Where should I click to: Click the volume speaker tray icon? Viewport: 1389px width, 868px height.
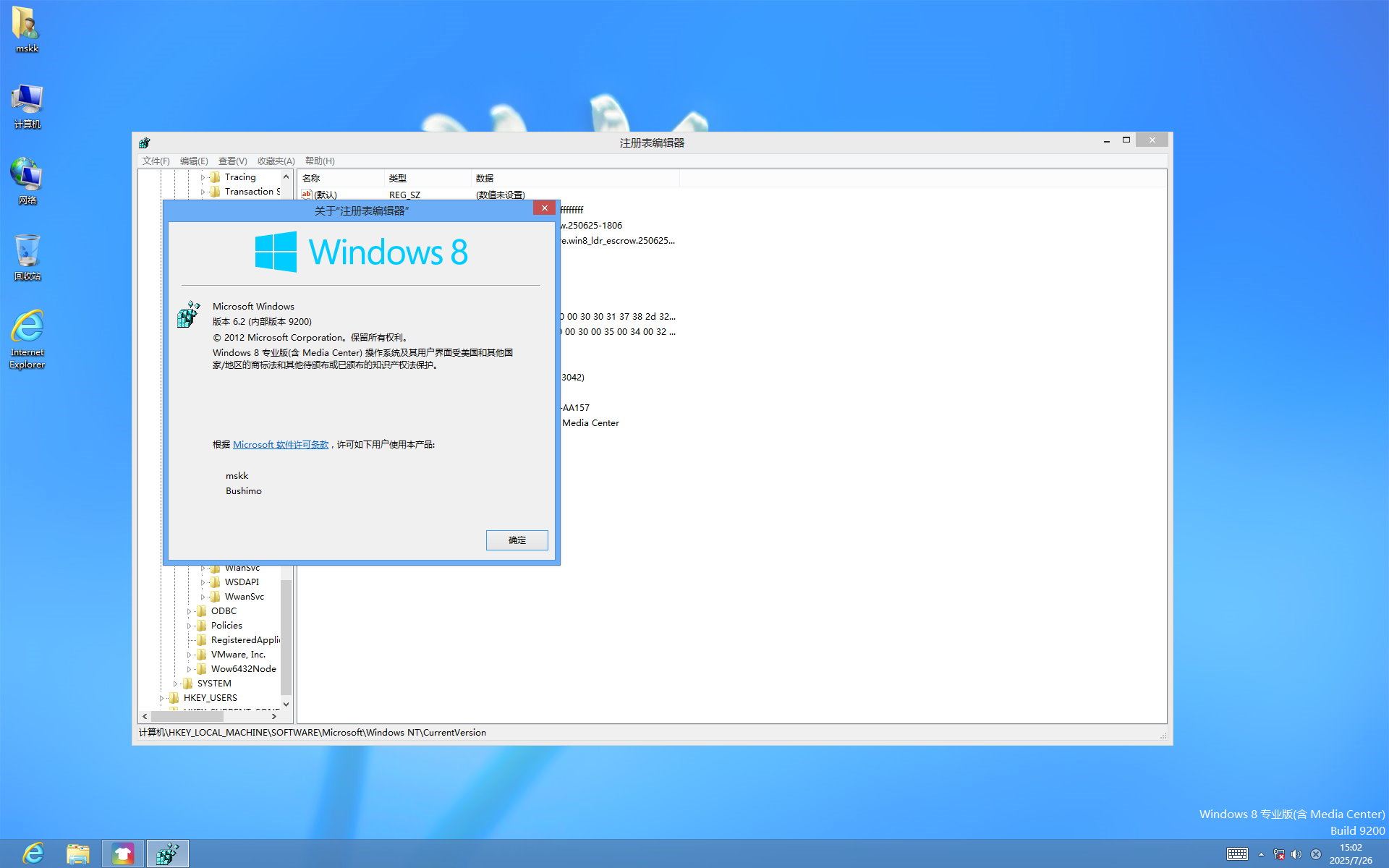[1296, 854]
